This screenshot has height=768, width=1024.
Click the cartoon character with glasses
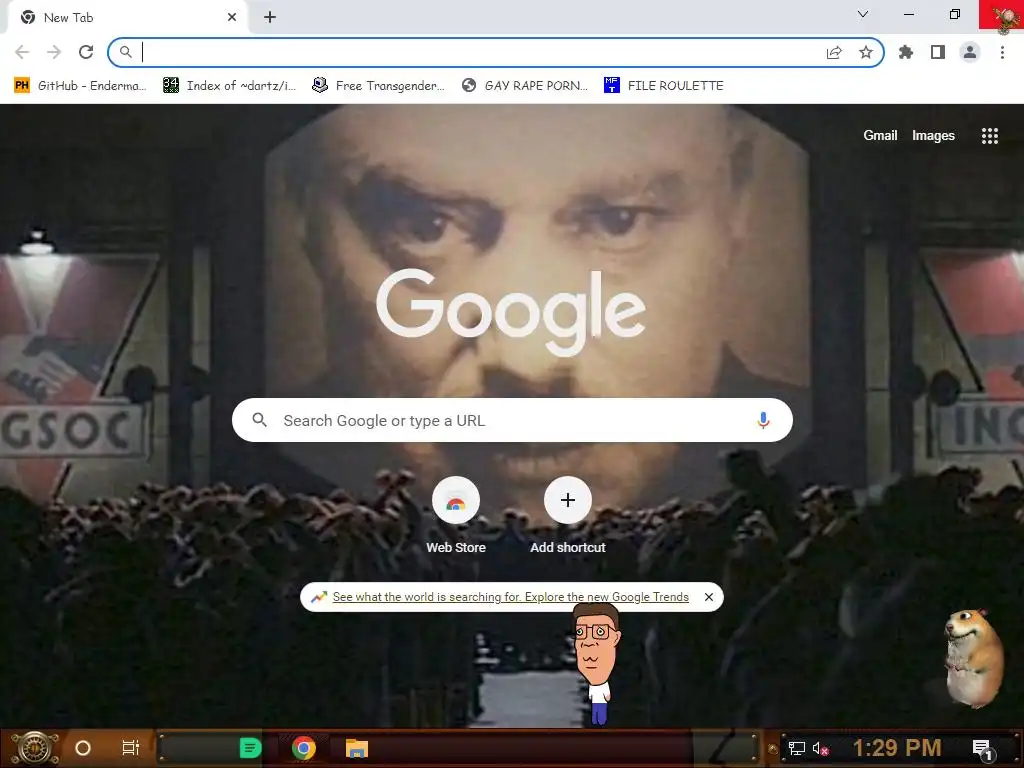click(x=596, y=664)
